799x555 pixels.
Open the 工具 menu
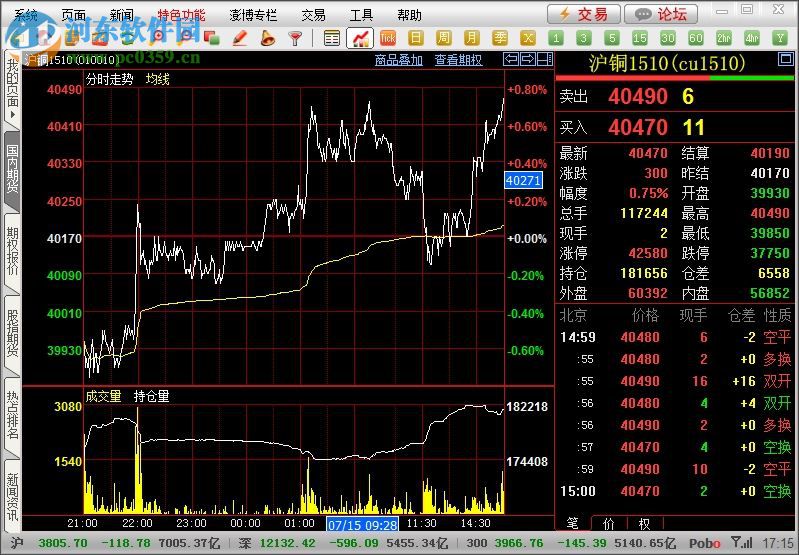pos(361,15)
